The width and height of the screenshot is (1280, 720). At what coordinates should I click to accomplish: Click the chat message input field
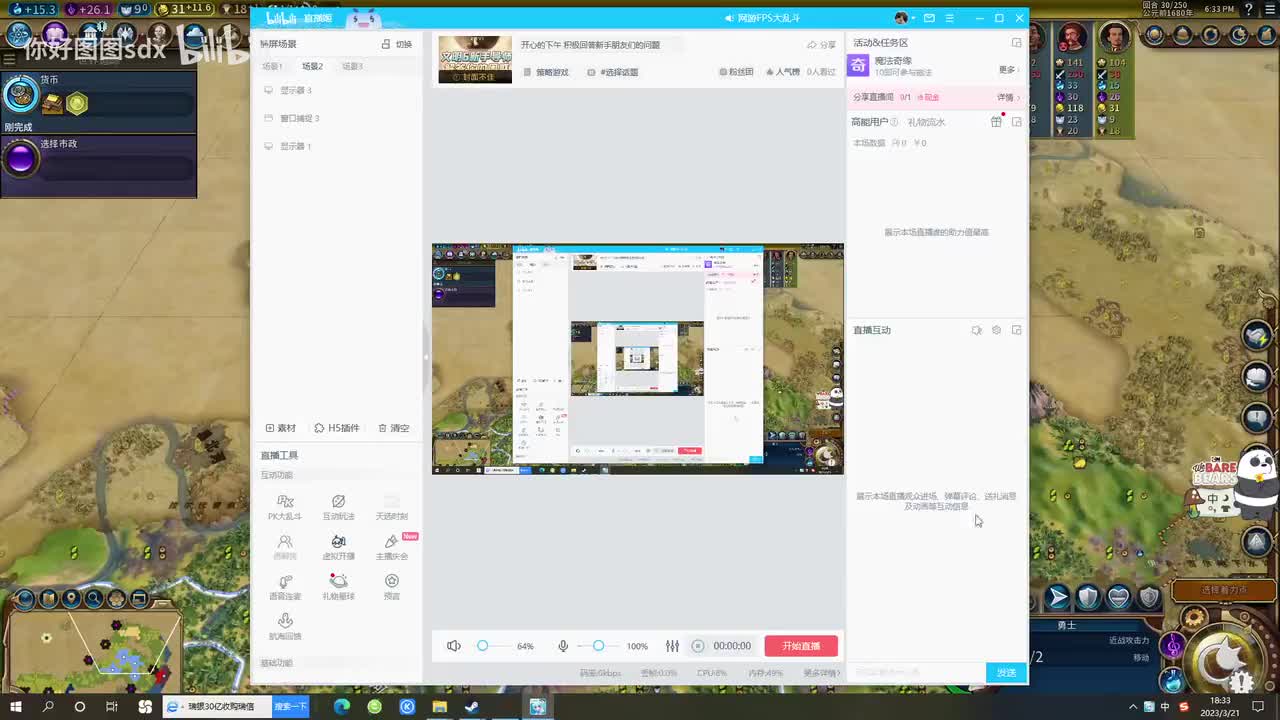(x=917, y=673)
